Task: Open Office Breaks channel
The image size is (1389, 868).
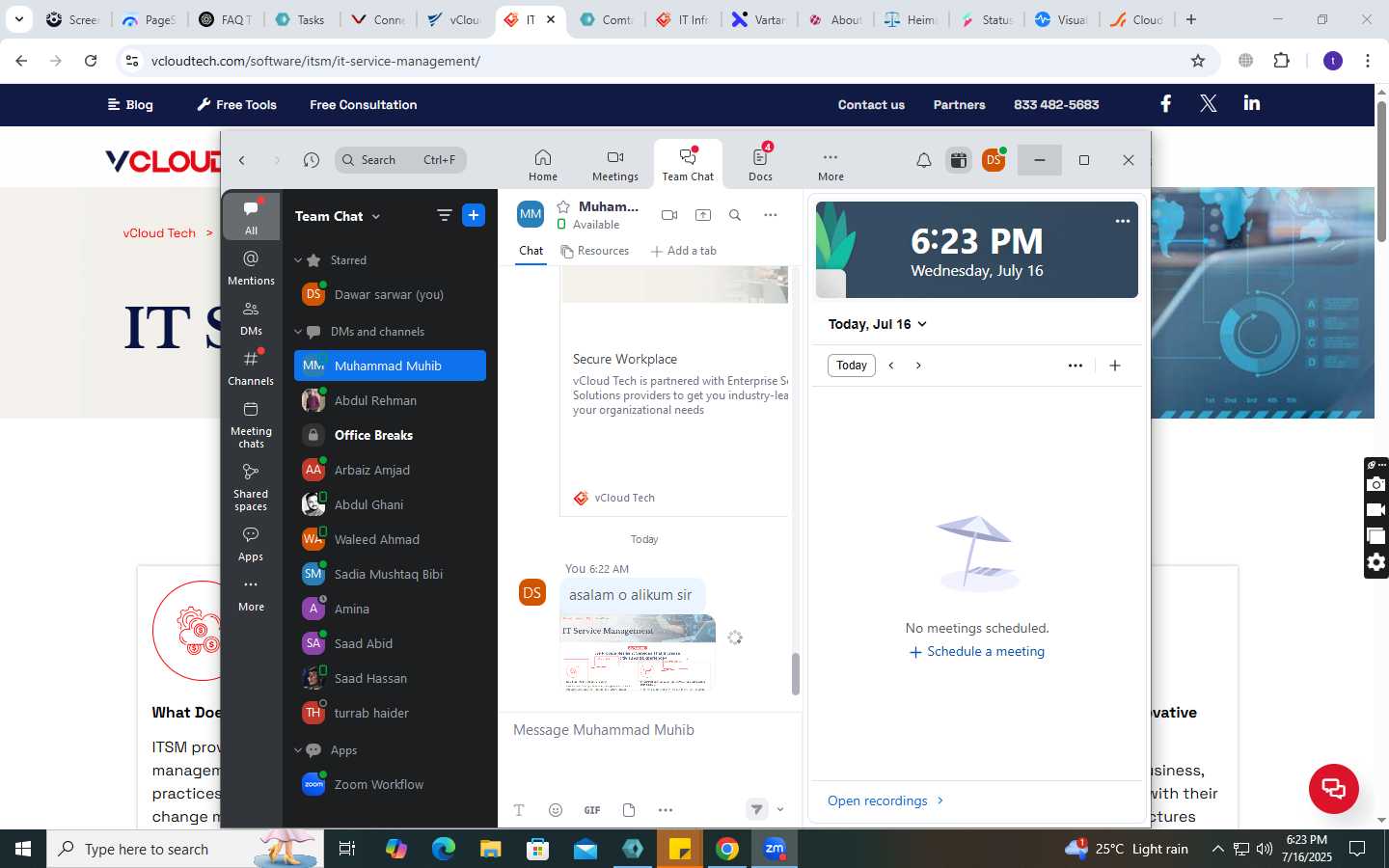Action: coord(390,435)
